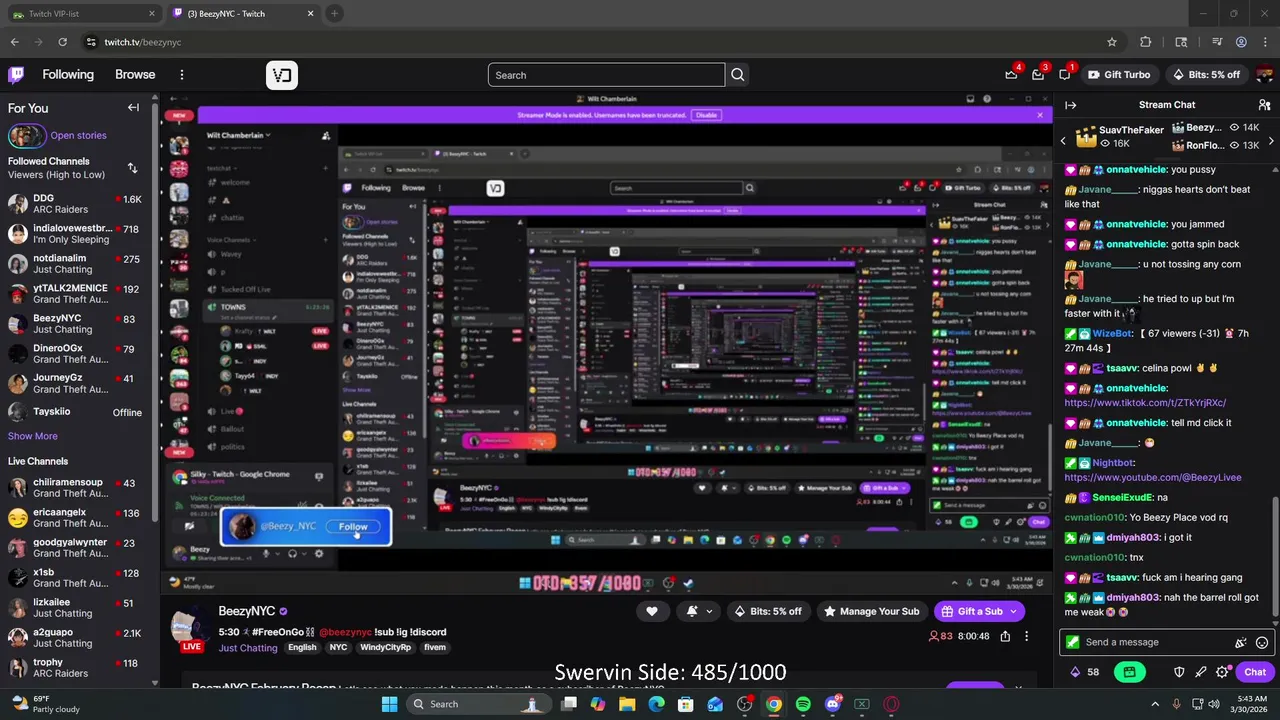Open chat settings gear
This screenshot has width=1280, height=720.
1222,672
